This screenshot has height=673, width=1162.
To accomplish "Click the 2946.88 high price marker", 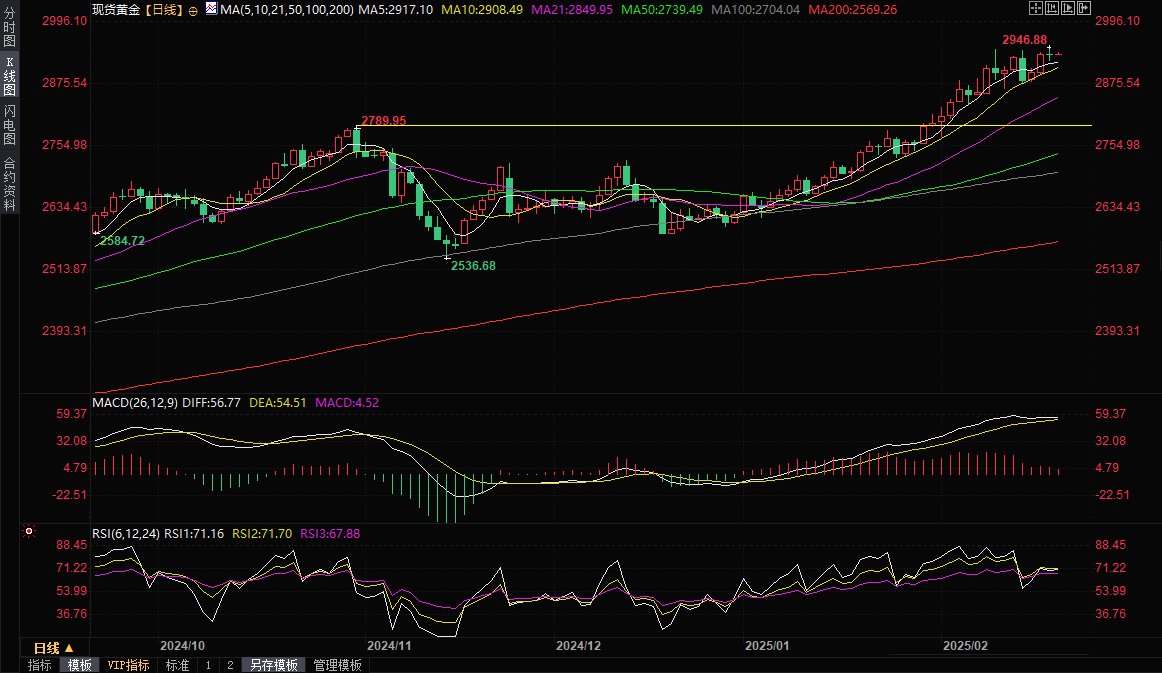I will click(1022, 40).
